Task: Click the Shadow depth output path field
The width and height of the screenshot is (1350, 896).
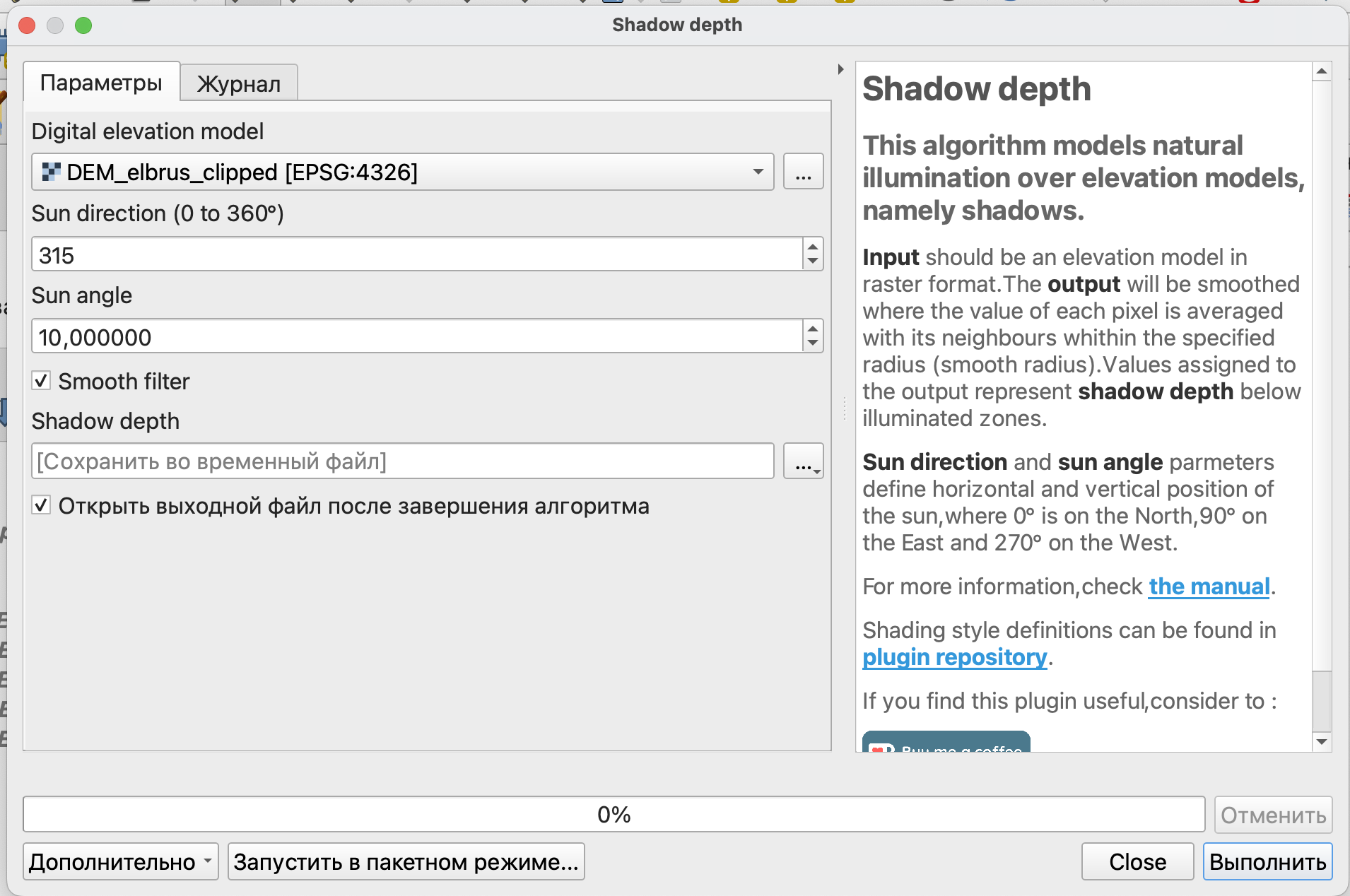Action: click(403, 461)
